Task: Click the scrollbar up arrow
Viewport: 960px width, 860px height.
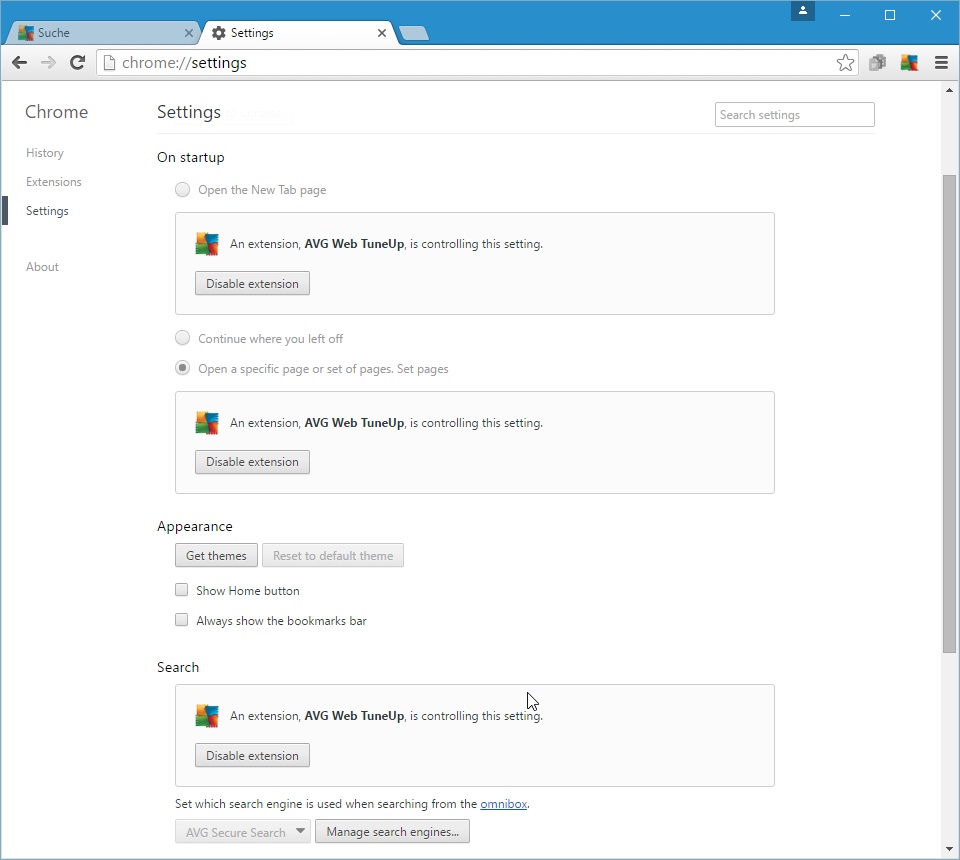Action: (x=949, y=90)
